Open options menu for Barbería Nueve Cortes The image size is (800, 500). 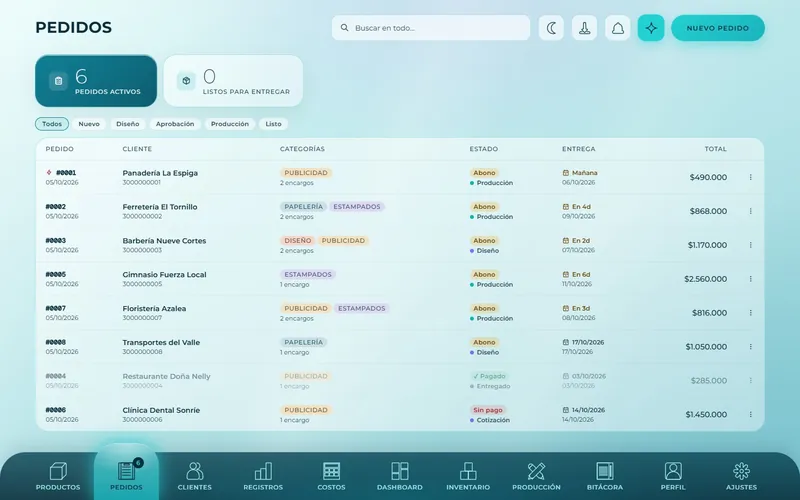tap(751, 245)
